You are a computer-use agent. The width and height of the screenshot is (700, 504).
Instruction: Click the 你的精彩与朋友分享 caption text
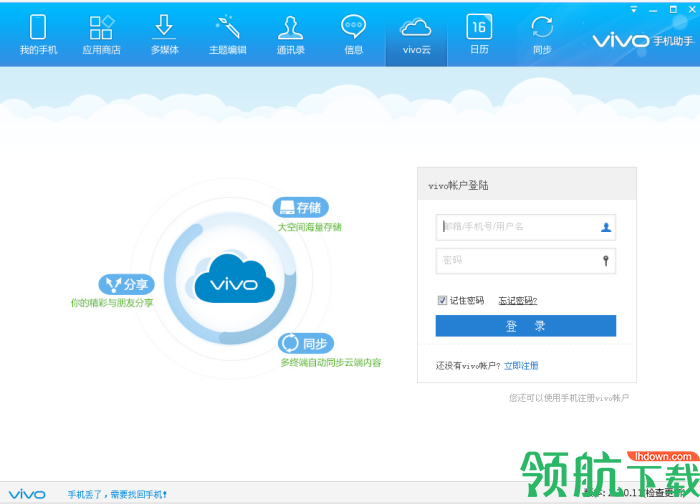click(x=112, y=303)
